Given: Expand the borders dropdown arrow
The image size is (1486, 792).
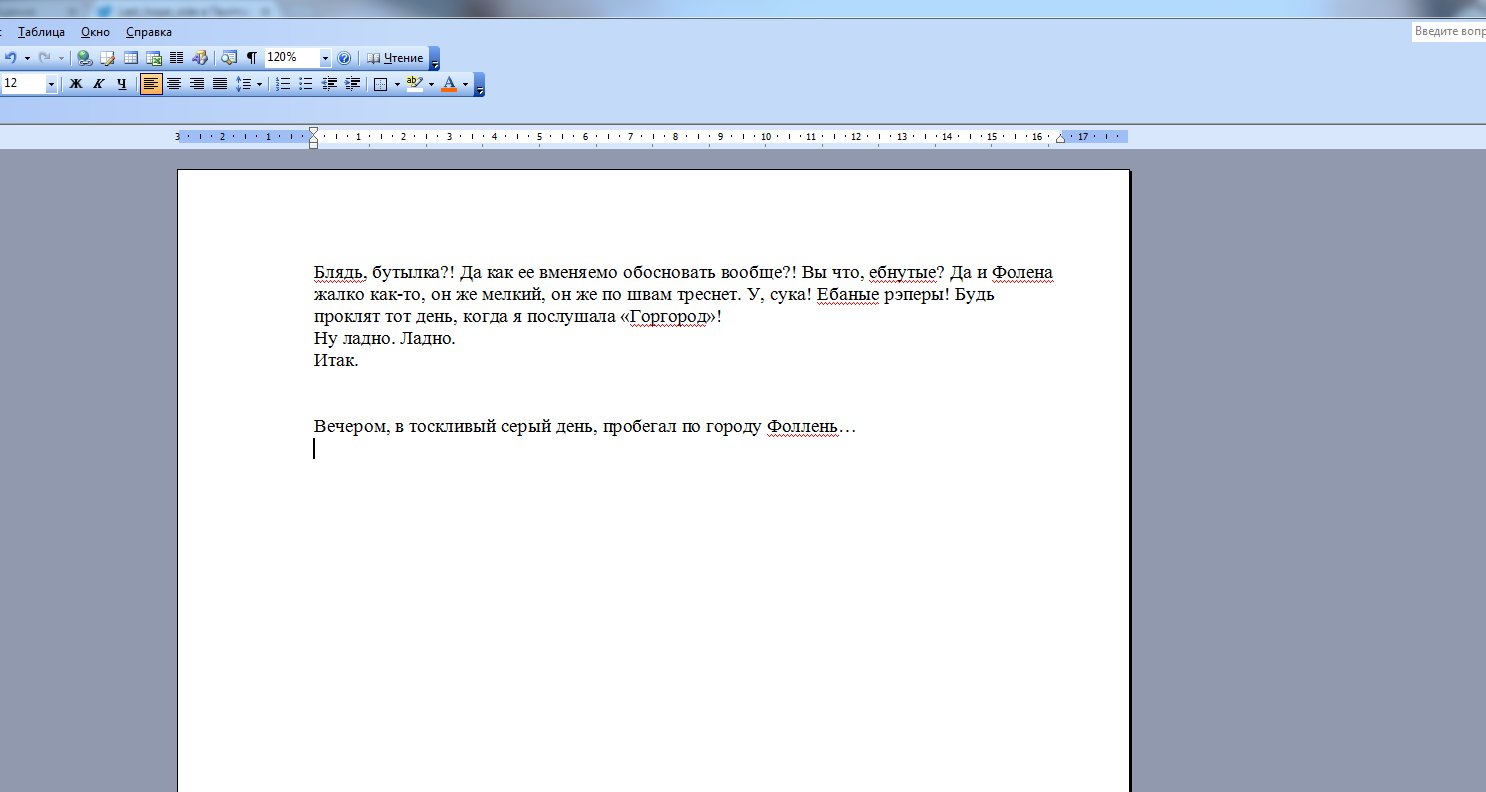Looking at the screenshot, I should [x=397, y=84].
